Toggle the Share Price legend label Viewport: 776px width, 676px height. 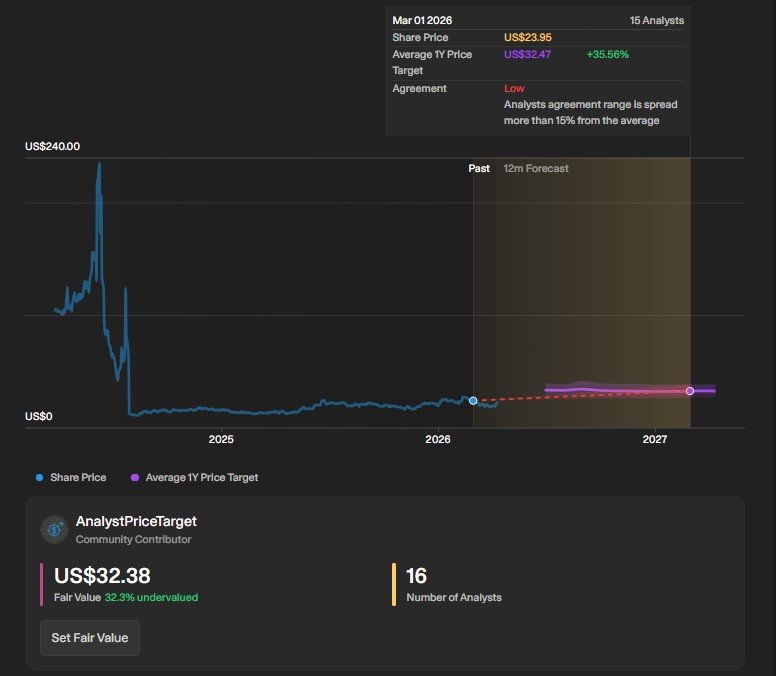pos(78,478)
